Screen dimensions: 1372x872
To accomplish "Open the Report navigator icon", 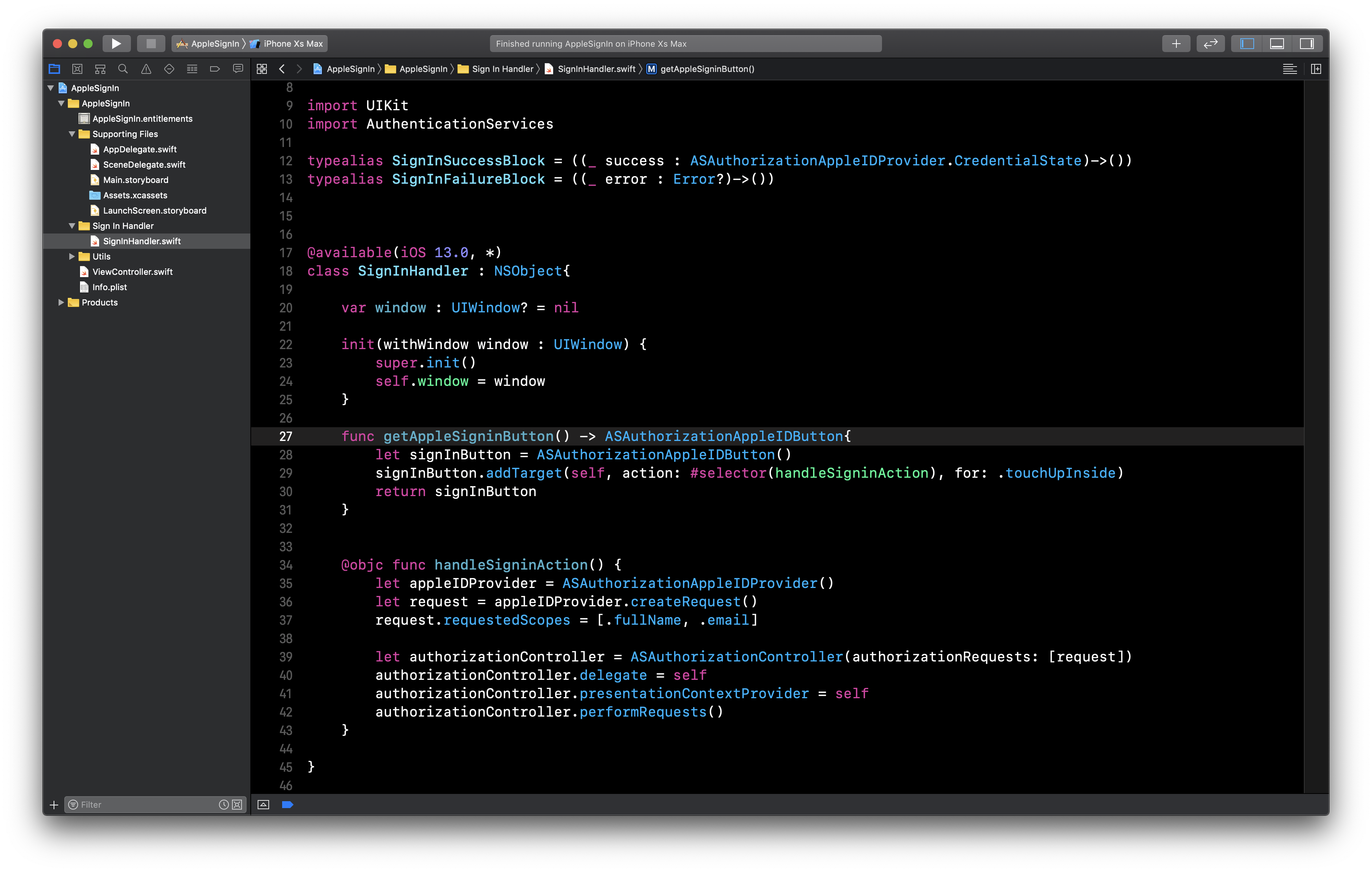I will click(238, 69).
